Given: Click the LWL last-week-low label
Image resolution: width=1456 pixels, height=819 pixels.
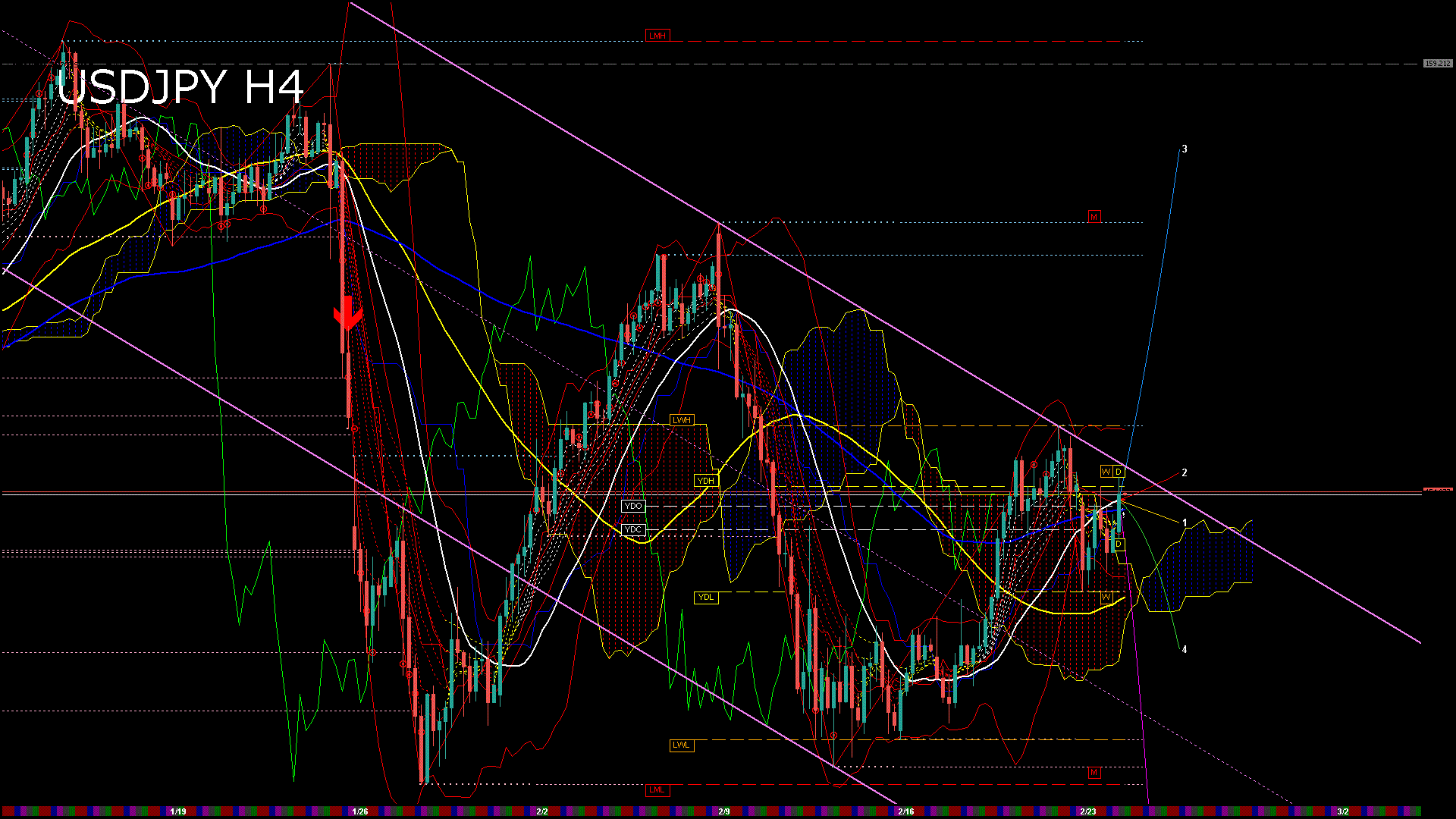Looking at the screenshot, I should click(x=681, y=745).
